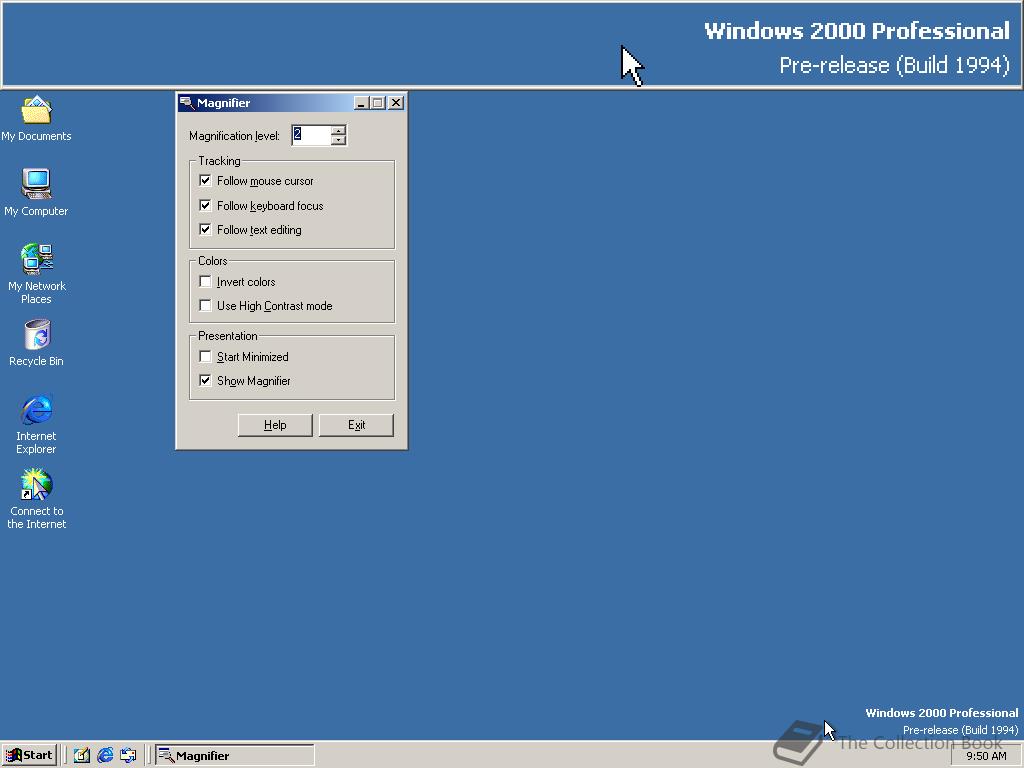Uncheck Follow text editing
The width and height of the screenshot is (1024, 768).
pyautogui.click(x=205, y=229)
